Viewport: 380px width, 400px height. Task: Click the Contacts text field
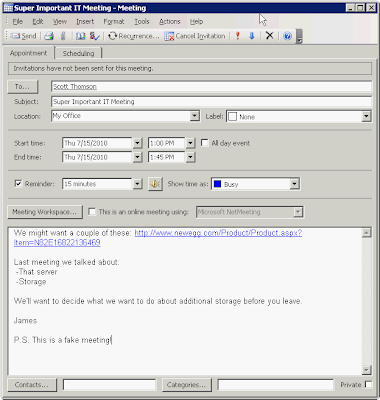point(109,385)
